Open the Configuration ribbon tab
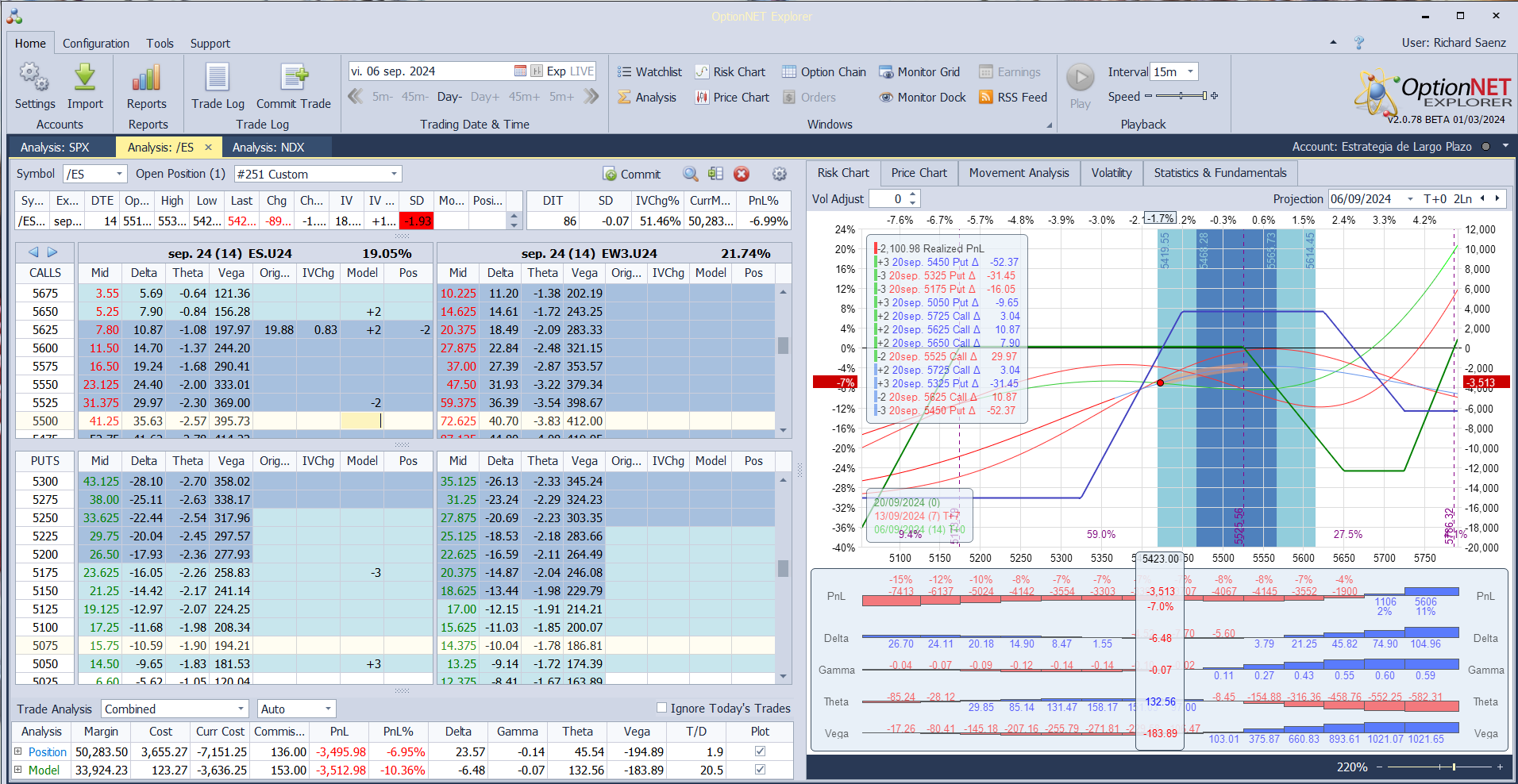1518x784 pixels. (x=96, y=44)
